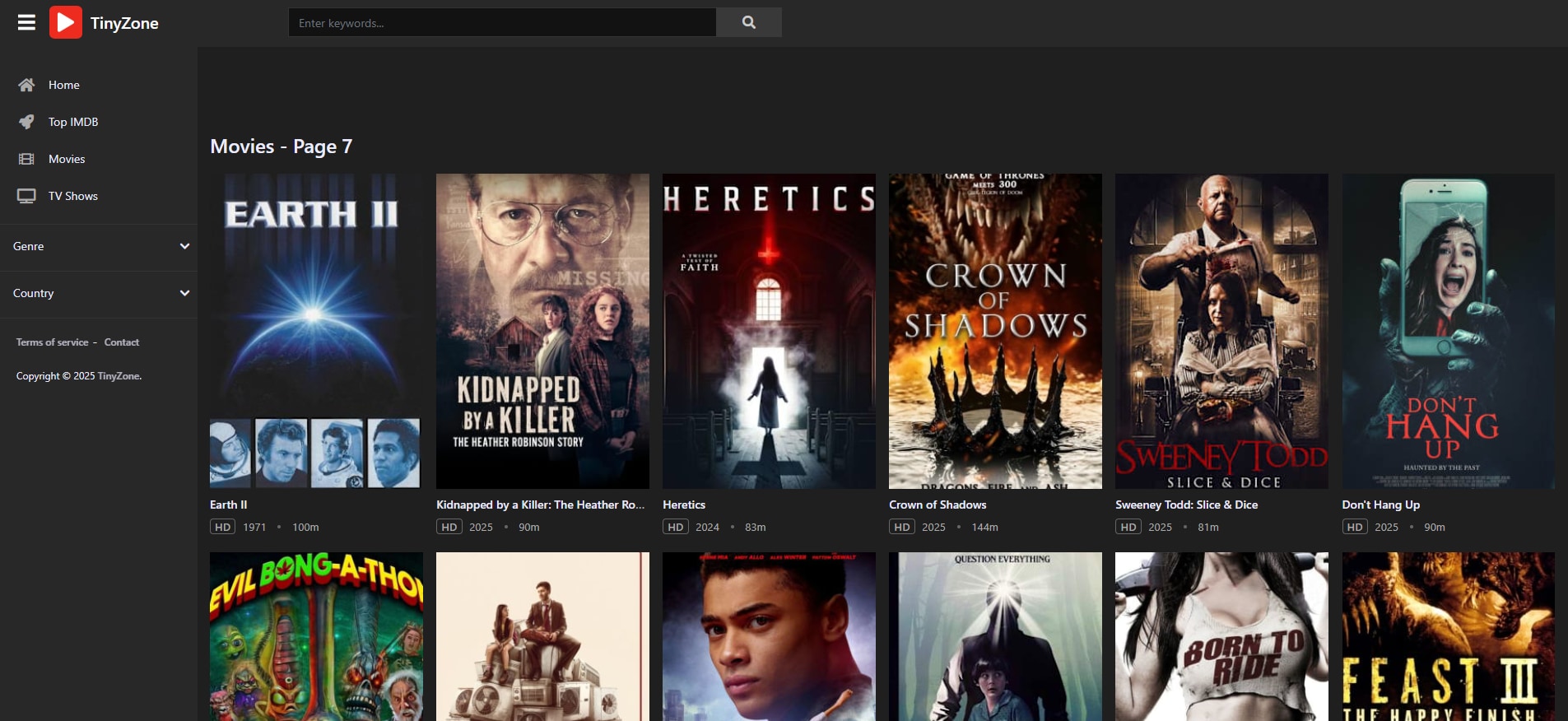Click the Movies - Page 7 heading
This screenshot has width=1568, height=721.
click(281, 147)
